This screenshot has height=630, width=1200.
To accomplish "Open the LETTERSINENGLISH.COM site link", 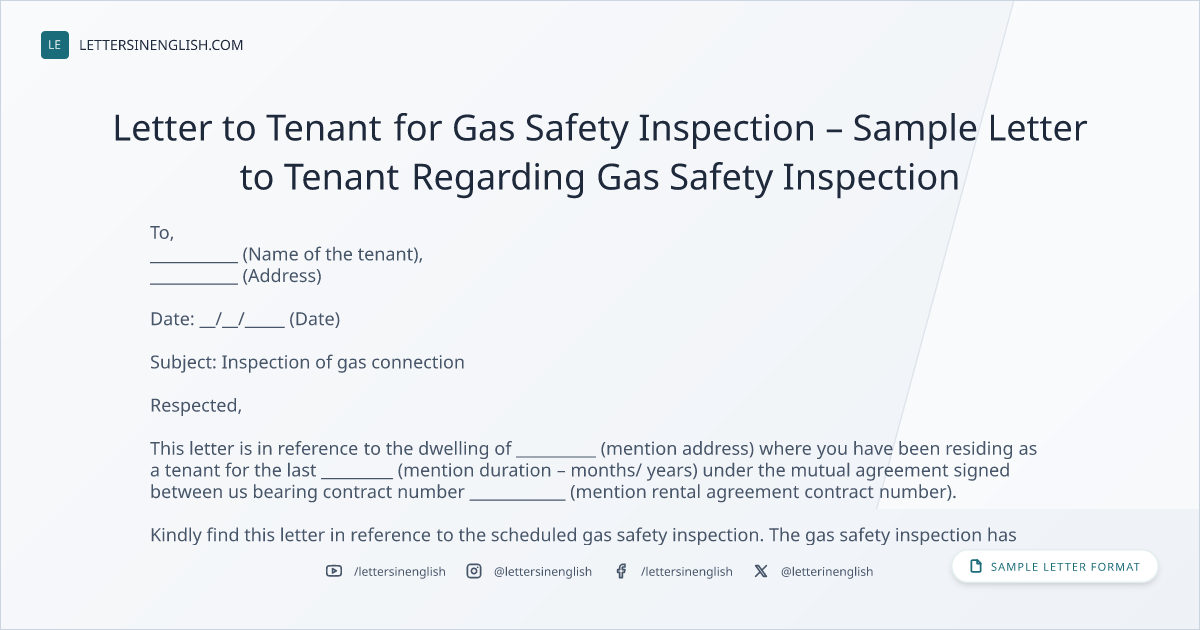I will click(161, 45).
